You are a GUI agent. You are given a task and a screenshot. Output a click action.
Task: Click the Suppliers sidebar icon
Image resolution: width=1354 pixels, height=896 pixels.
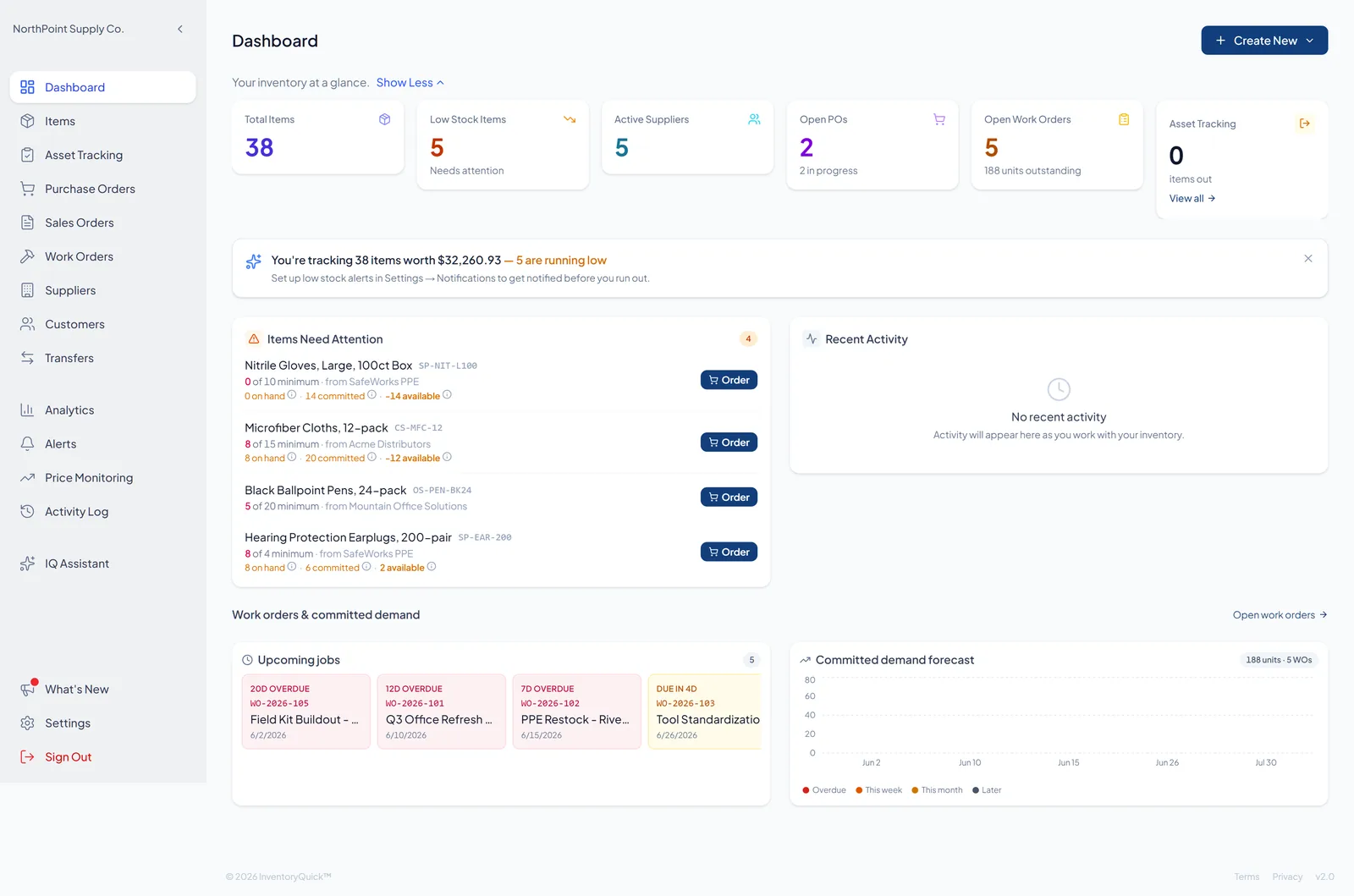(27, 290)
